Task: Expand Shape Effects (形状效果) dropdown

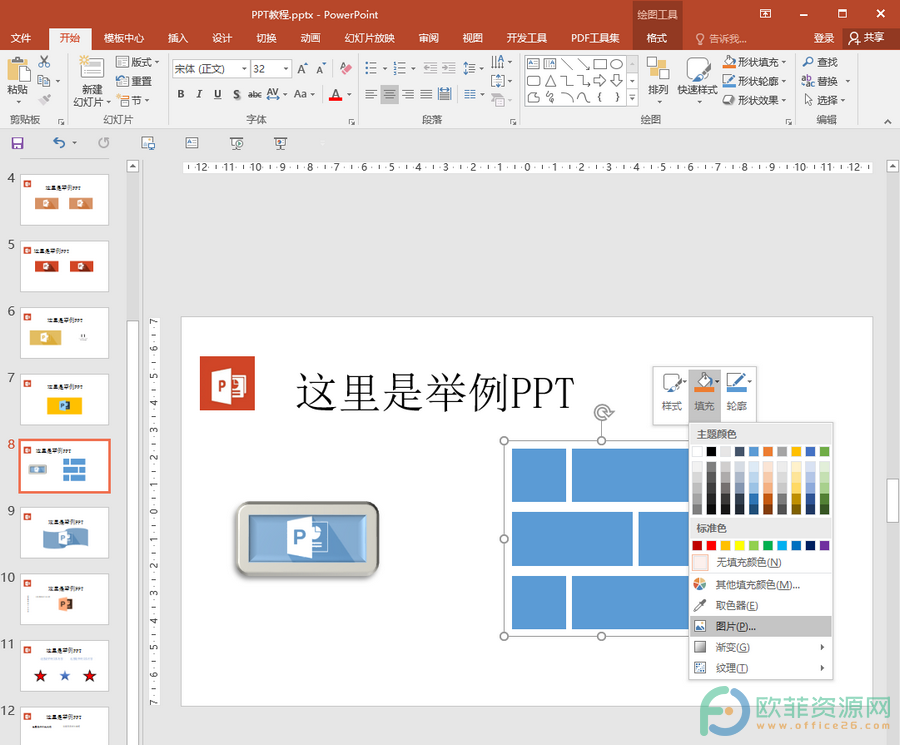Action: (x=755, y=100)
